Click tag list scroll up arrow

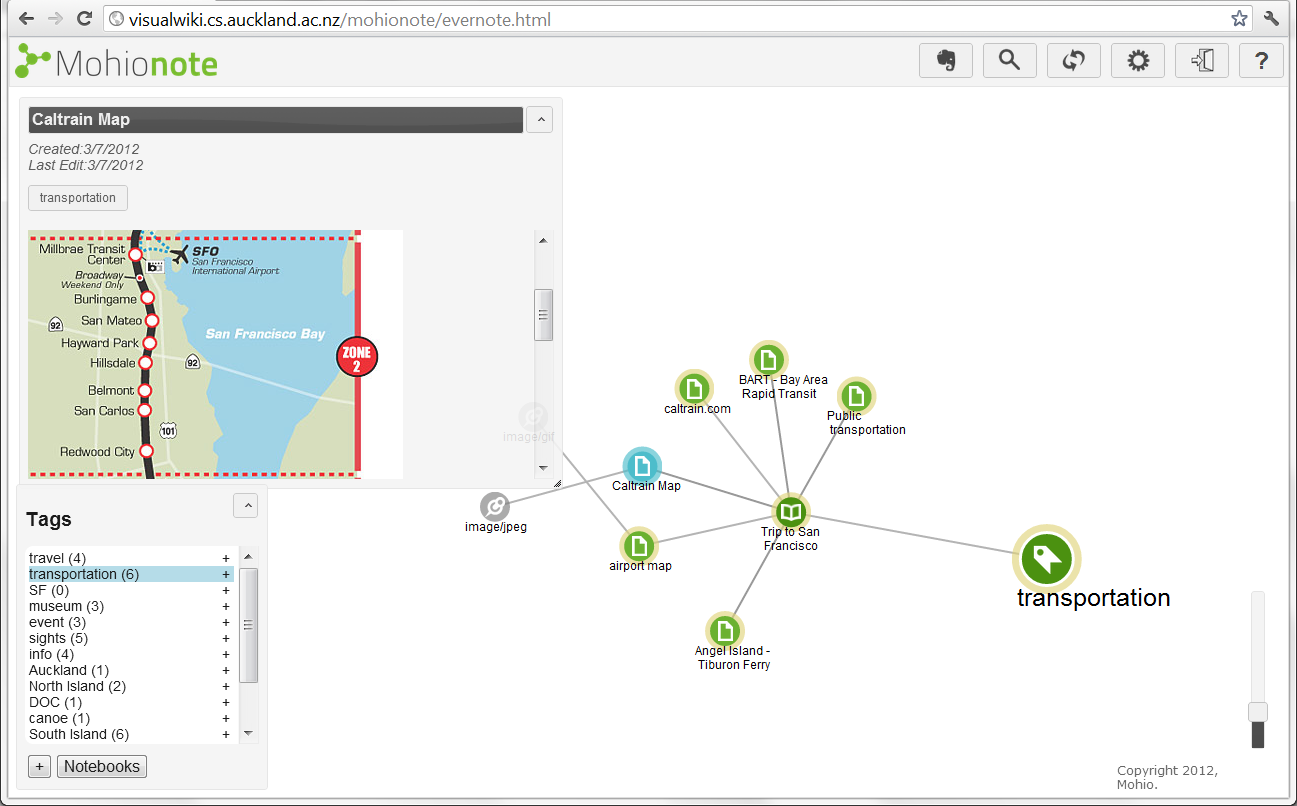coord(249,557)
